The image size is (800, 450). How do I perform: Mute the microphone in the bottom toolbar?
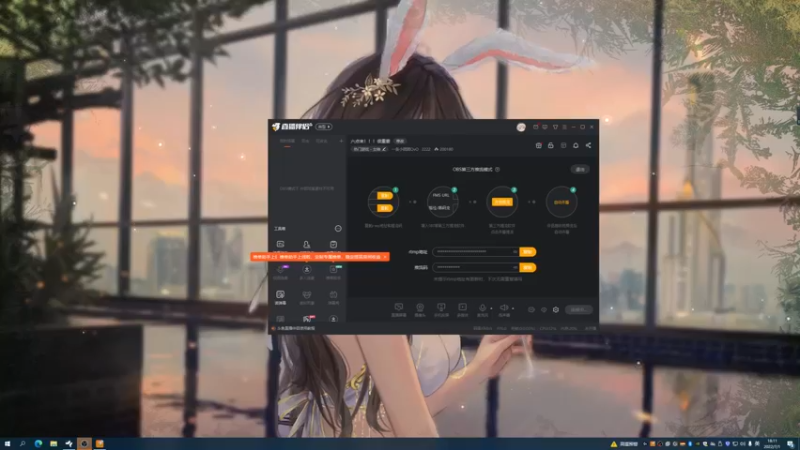(482, 309)
